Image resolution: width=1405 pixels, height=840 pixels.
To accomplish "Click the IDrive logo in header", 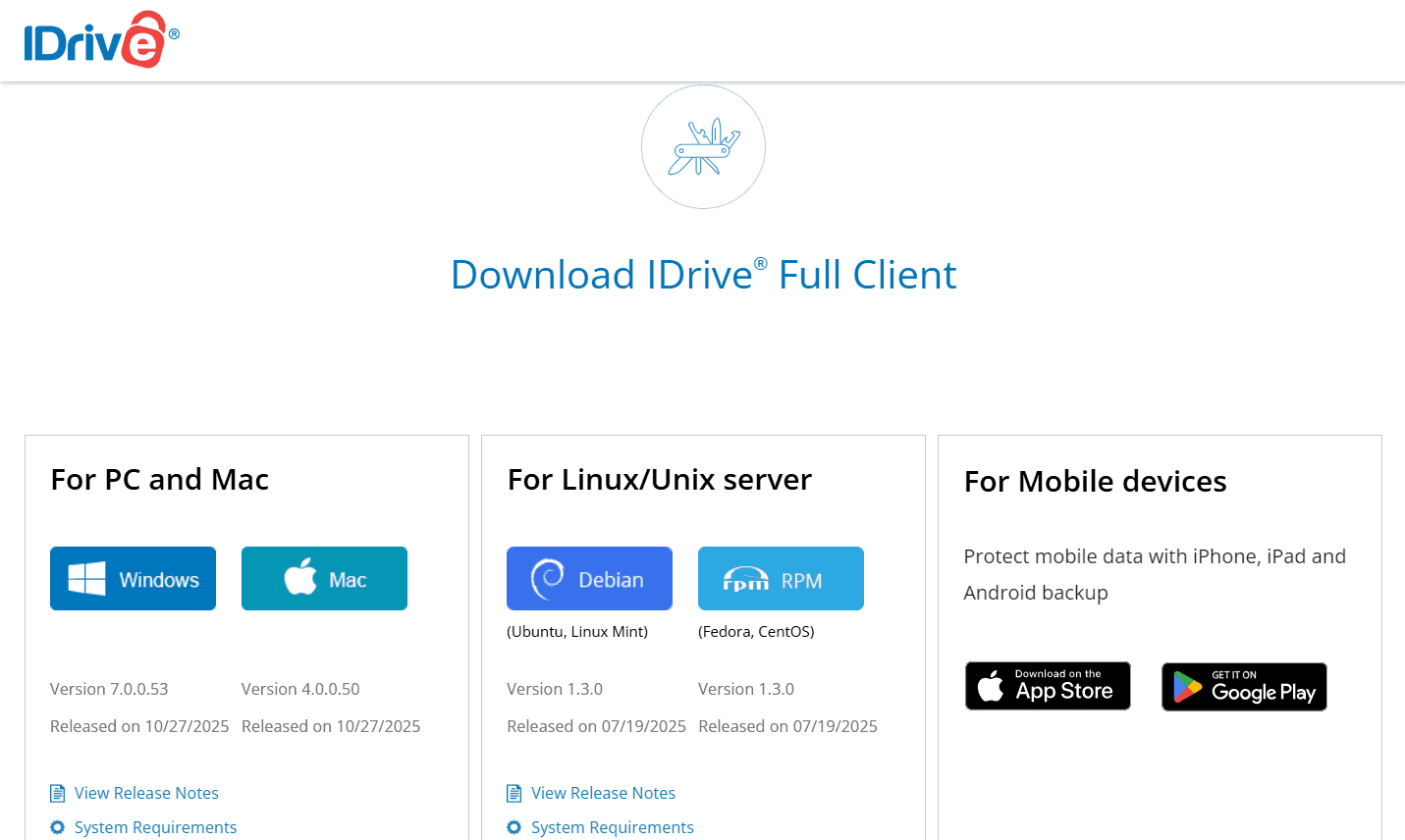I will tap(101, 40).
